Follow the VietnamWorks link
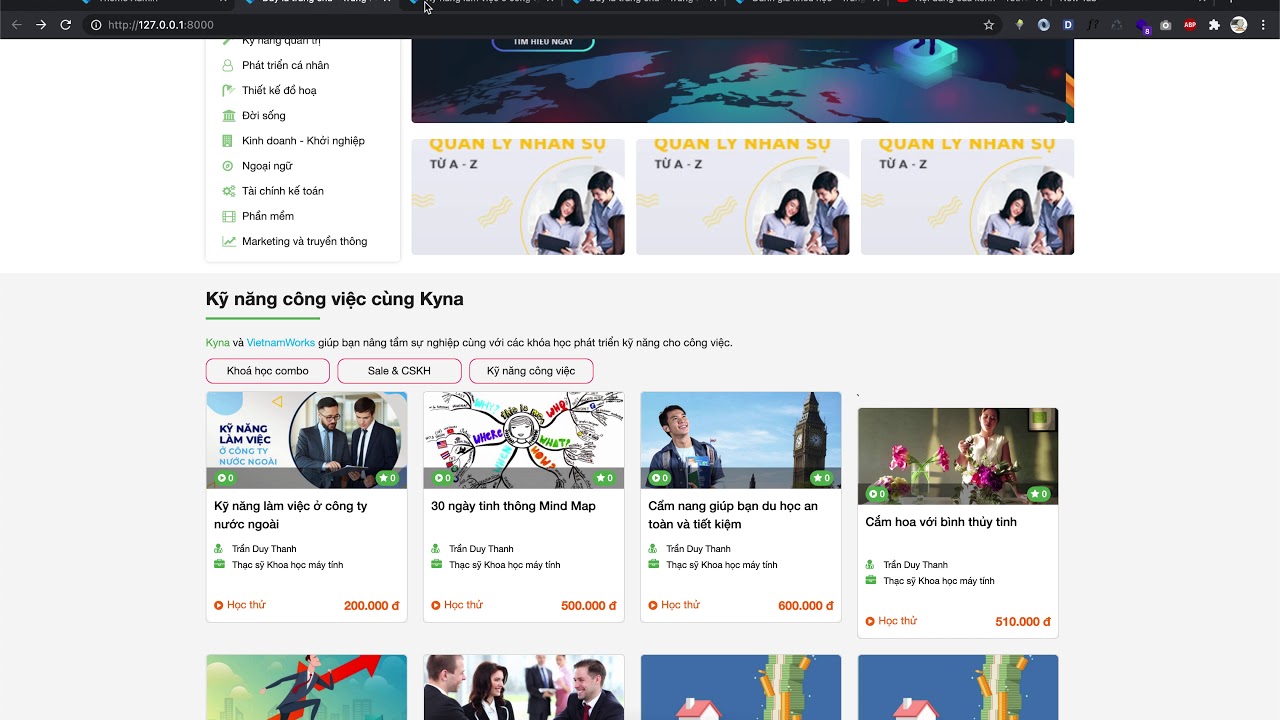The width and height of the screenshot is (1280, 720). [x=281, y=343]
